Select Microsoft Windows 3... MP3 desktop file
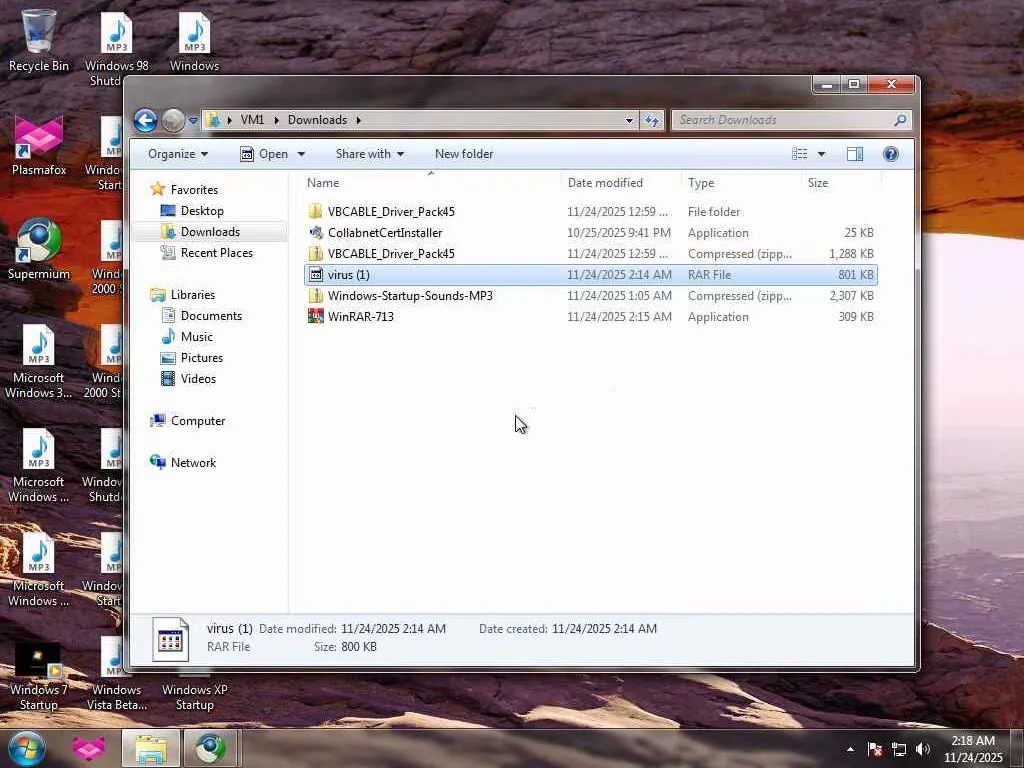The height and width of the screenshot is (768, 1024). 39,362
